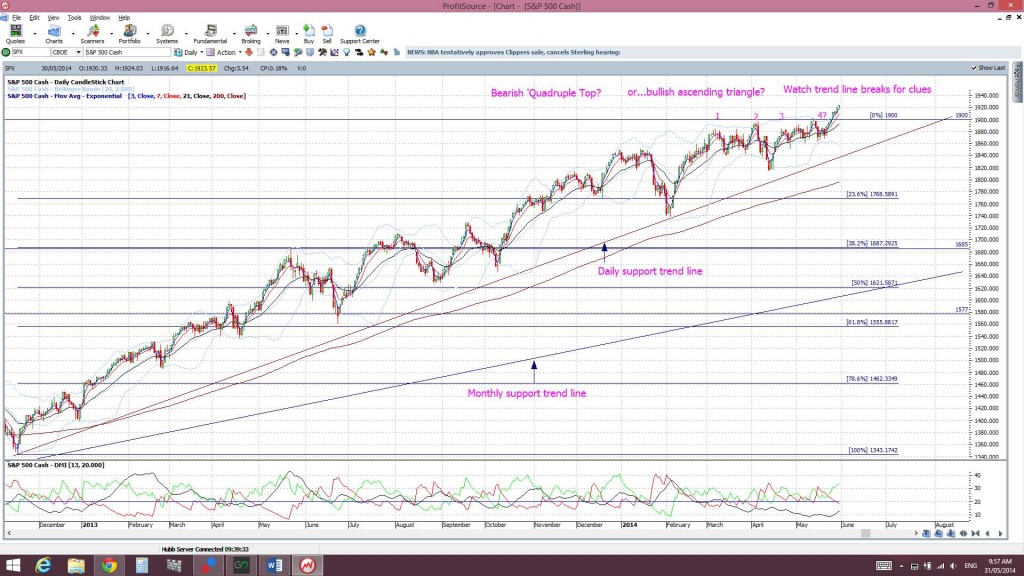
Task: Click the volume icon in system tray
Action: [953, 566]
